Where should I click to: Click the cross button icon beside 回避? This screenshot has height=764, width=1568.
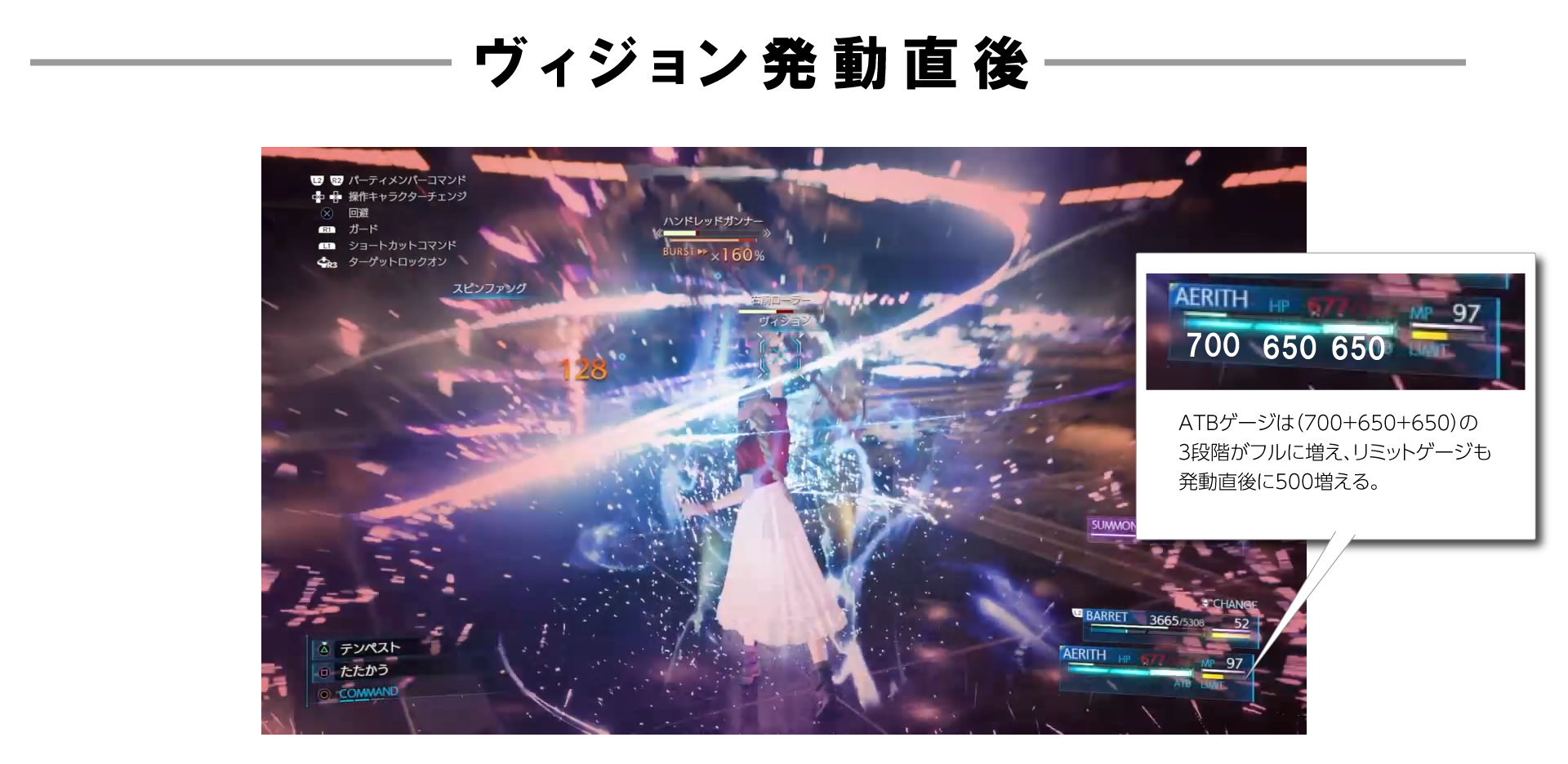coord(327,213)
